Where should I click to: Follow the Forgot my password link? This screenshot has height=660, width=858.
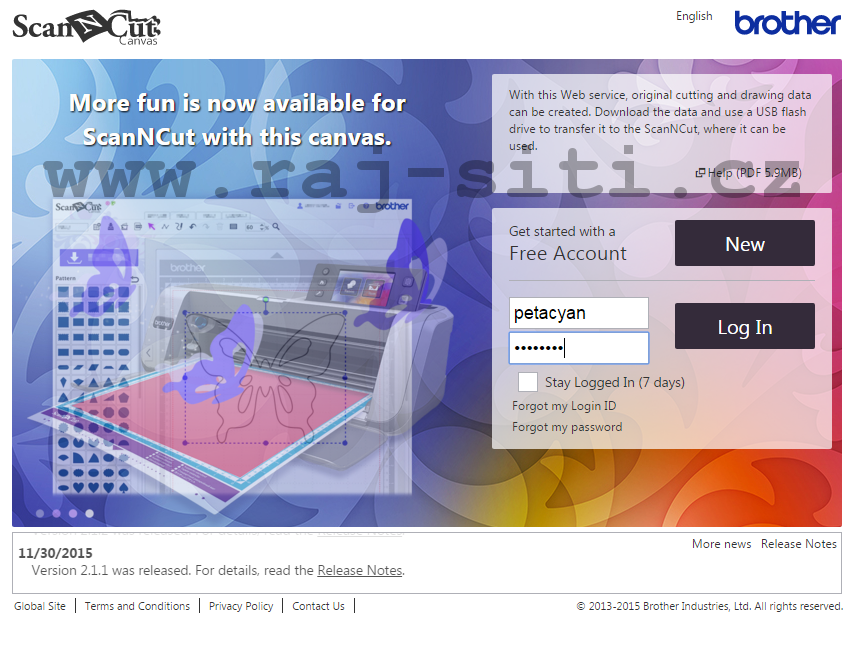click(x=567, y=427)
